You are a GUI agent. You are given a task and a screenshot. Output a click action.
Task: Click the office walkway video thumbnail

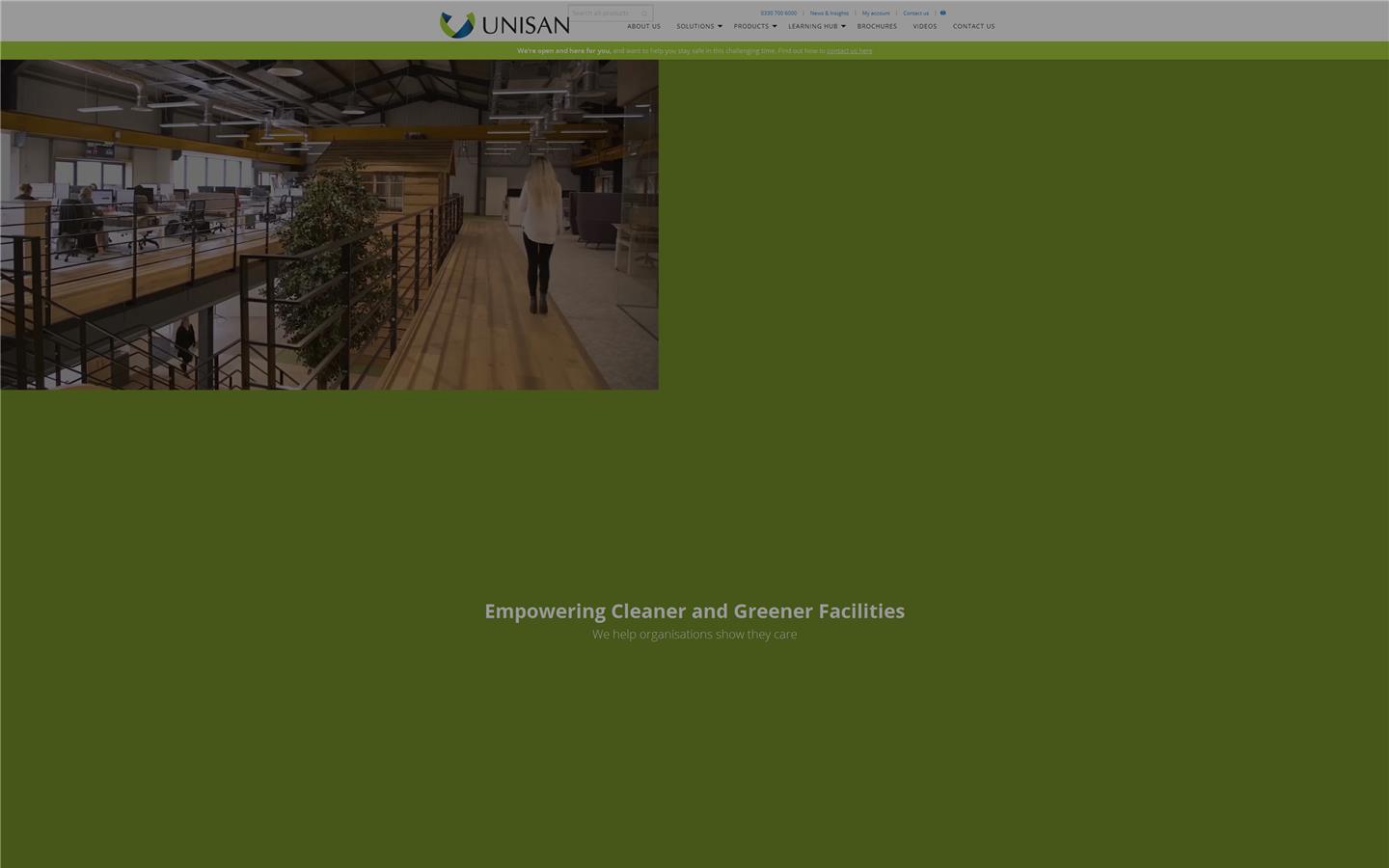click(329, 225)
